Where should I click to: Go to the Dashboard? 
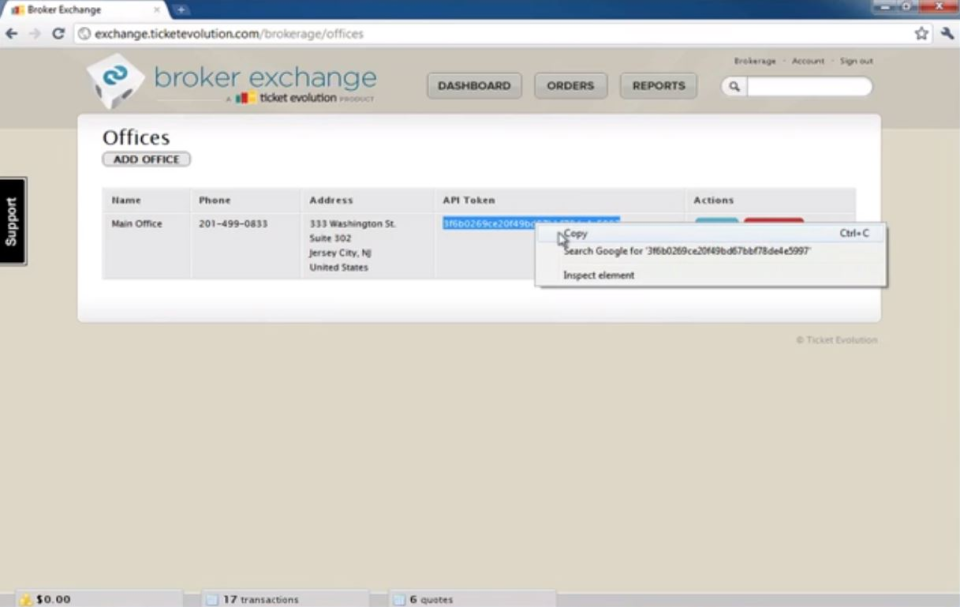(474, 85)
